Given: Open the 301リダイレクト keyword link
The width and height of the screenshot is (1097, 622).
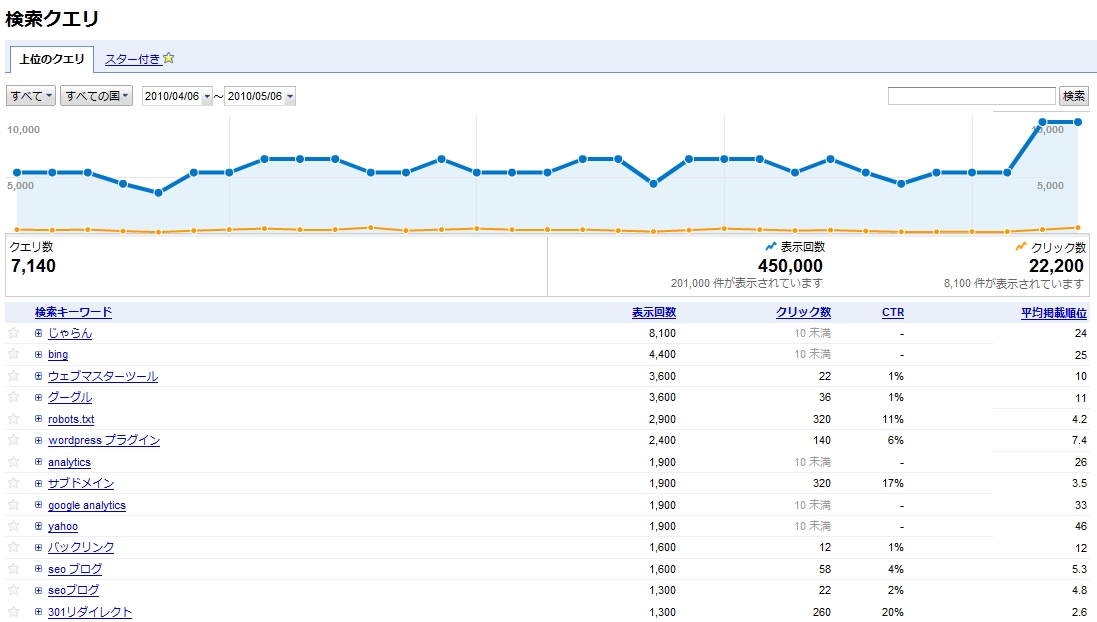Looking at the screenshot, I should tap(90, 612).
